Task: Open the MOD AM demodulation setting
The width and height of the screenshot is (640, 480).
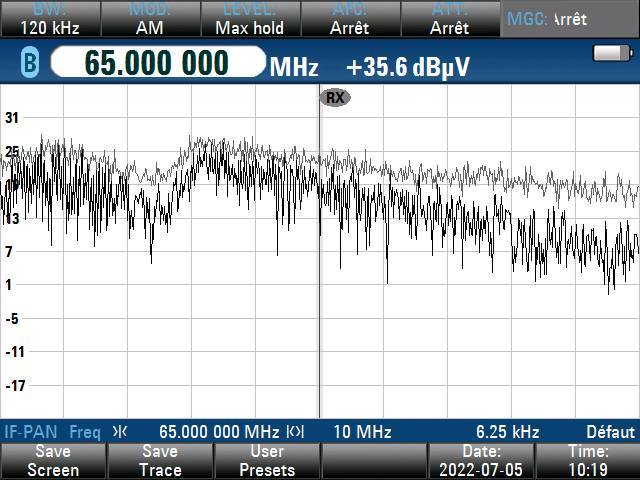Action: pyautogui.click(x=150, y=19)
